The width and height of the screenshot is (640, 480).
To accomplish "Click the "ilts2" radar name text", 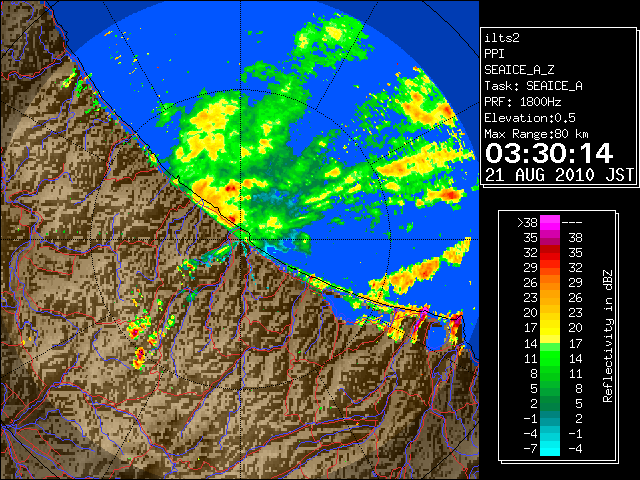I will point(502,38).
